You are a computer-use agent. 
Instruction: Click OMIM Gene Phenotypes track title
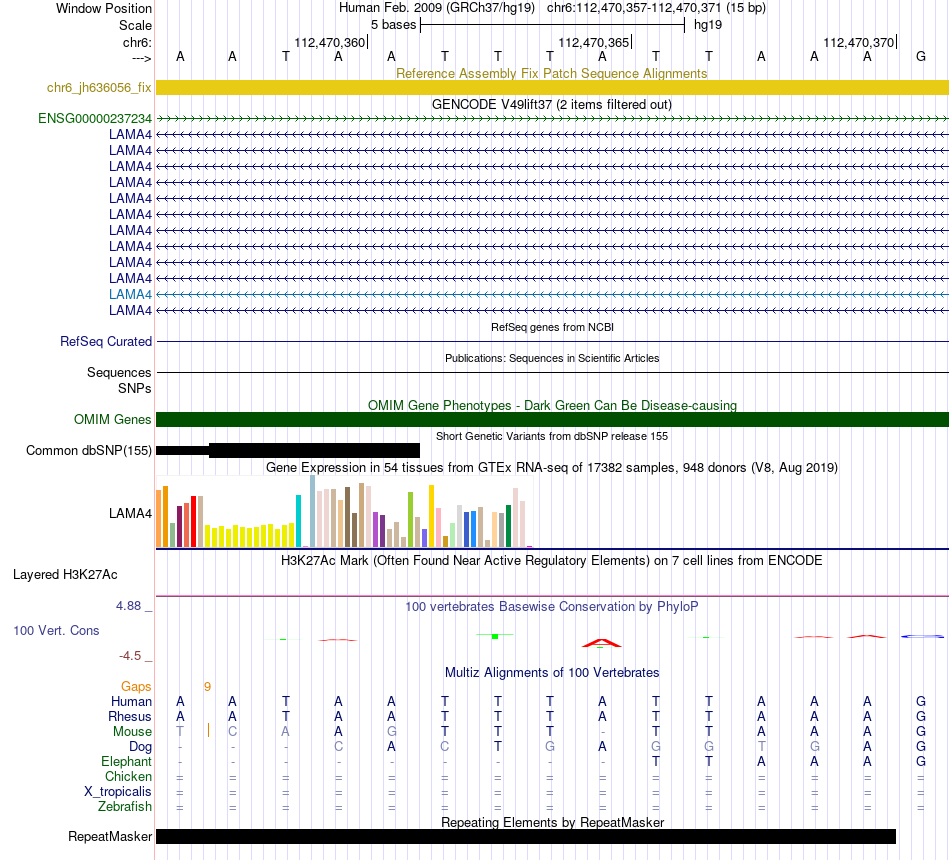552,405
